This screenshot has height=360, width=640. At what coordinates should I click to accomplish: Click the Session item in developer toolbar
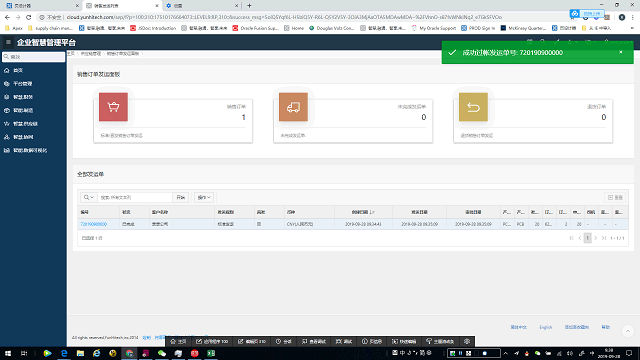284,341
